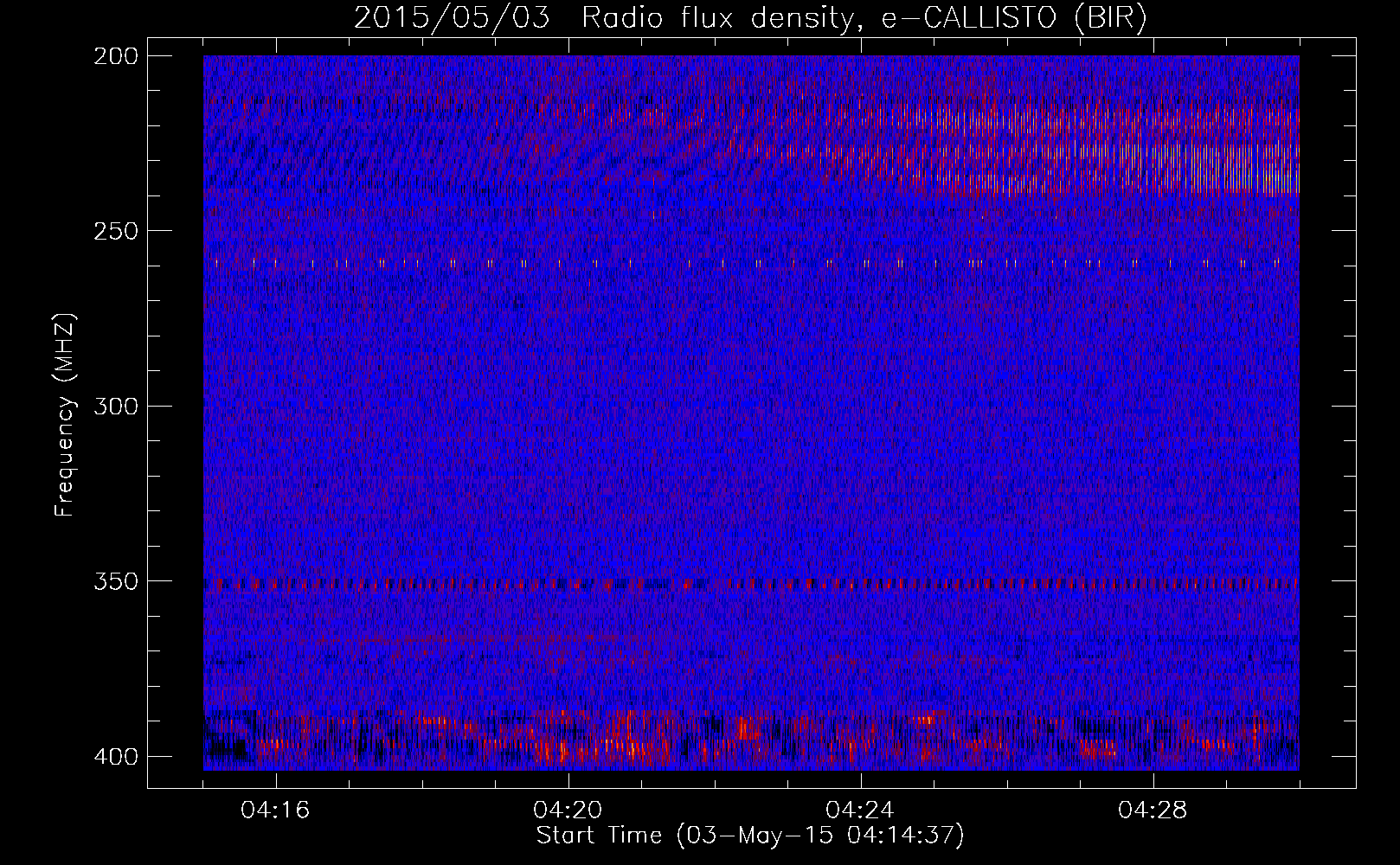Click the 04:20 time tick label
This screenshot has width=1400, height=865.
click(x=568, y=811)
